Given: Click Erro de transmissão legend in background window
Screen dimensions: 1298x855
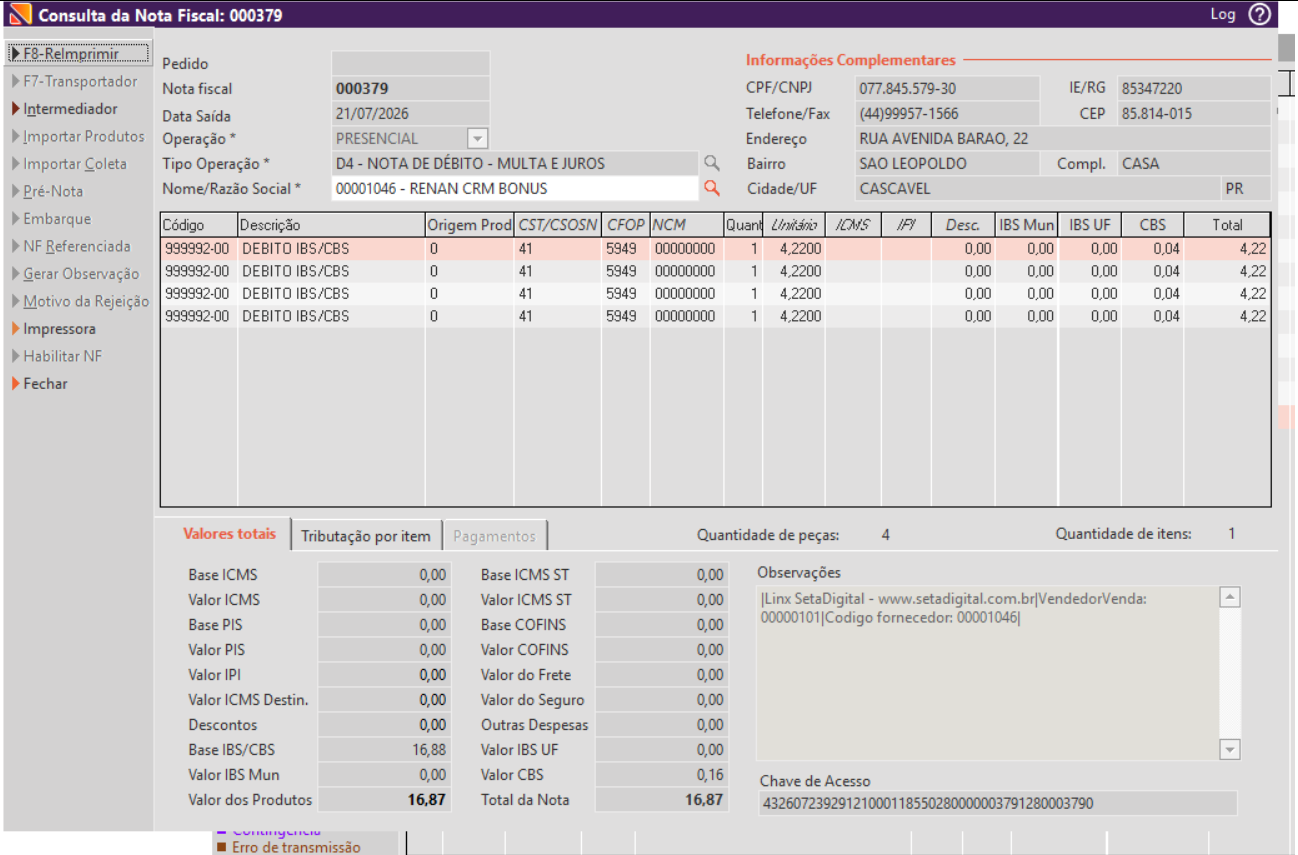Looking at the screenshot, I should click(288, 847).
